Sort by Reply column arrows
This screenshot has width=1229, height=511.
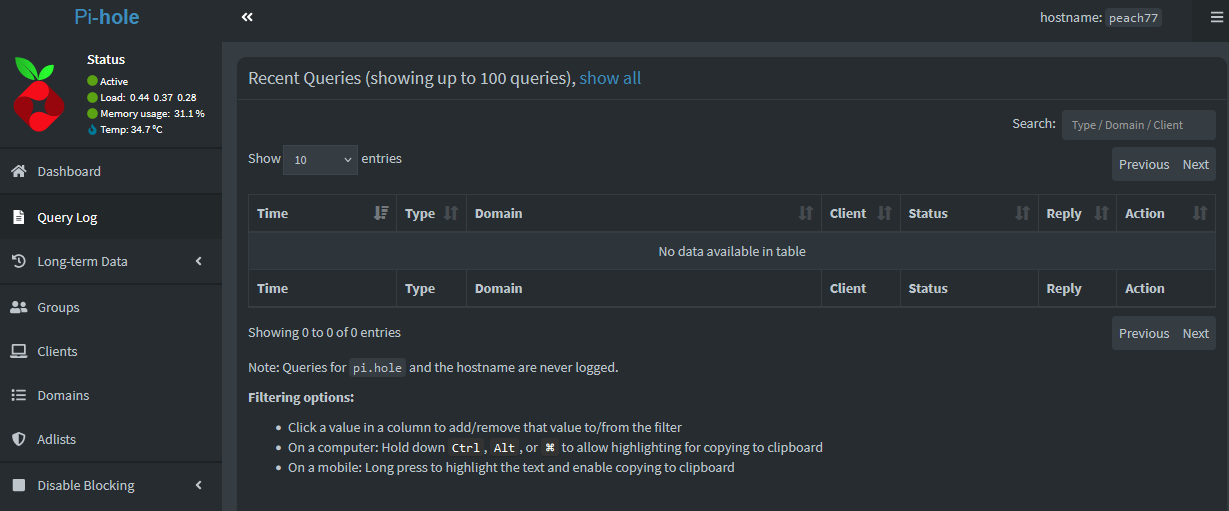pos(1101,213)
